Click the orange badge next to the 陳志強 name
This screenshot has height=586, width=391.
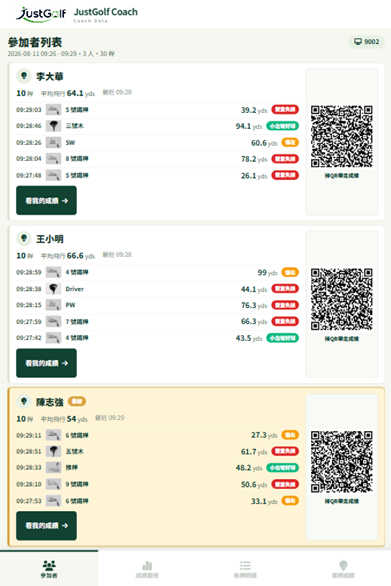click(x=77, y=401)
